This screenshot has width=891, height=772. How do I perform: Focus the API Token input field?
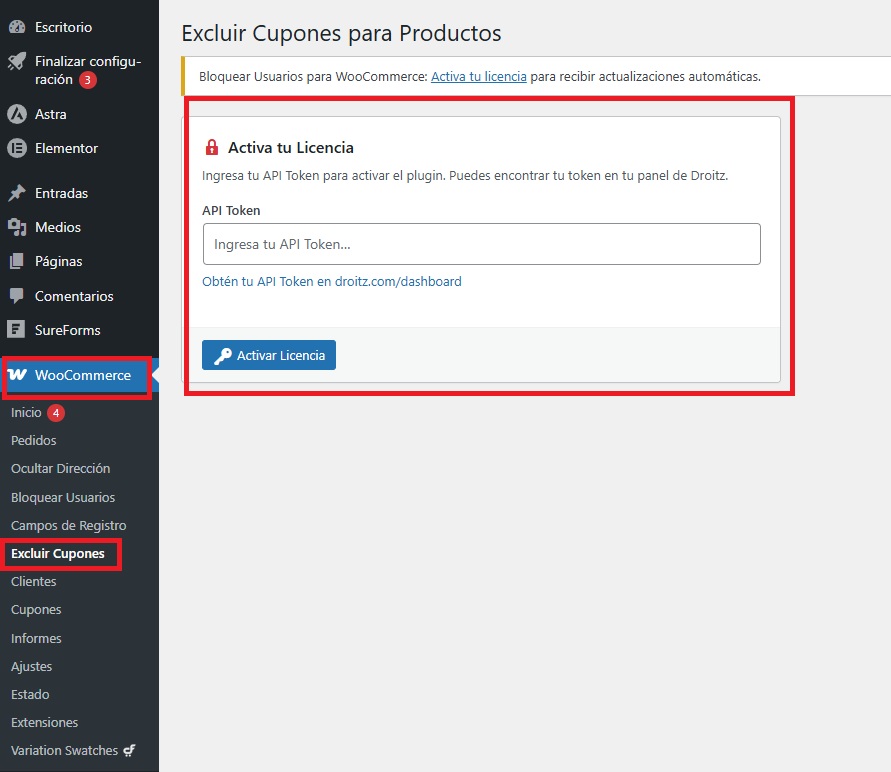point(481,244)
